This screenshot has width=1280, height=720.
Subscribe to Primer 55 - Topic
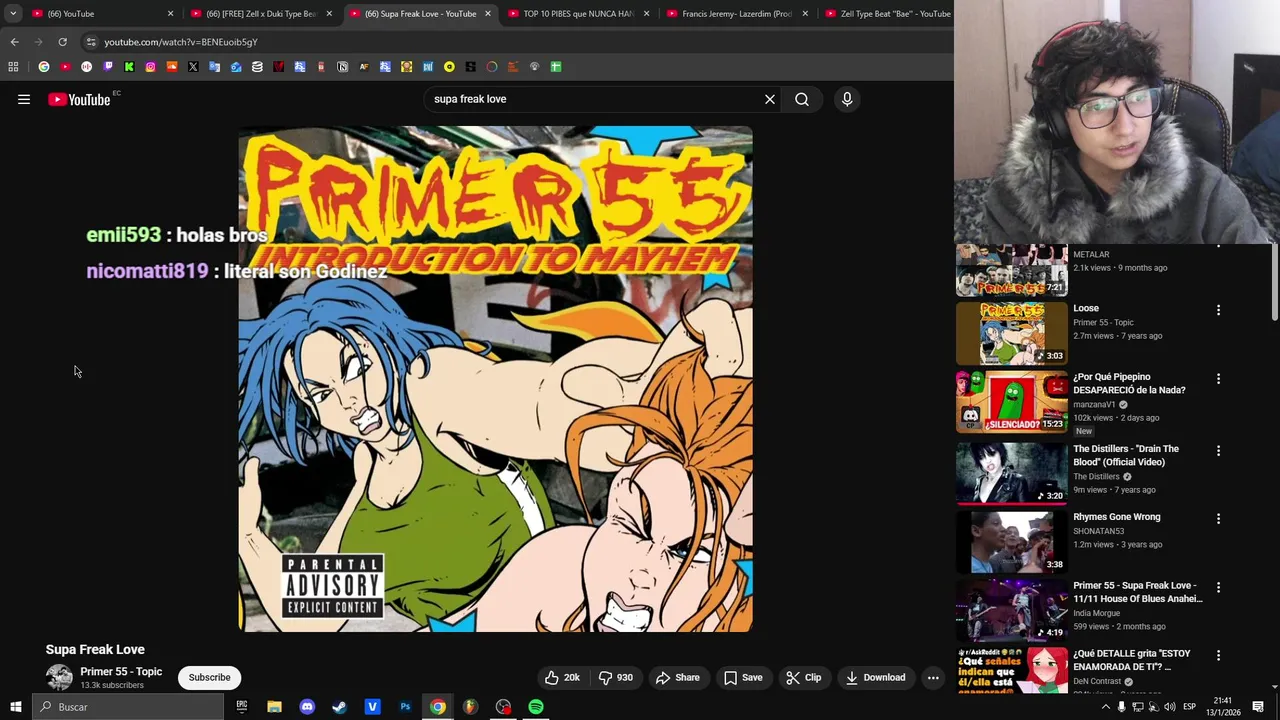click(x=209, y=677)
